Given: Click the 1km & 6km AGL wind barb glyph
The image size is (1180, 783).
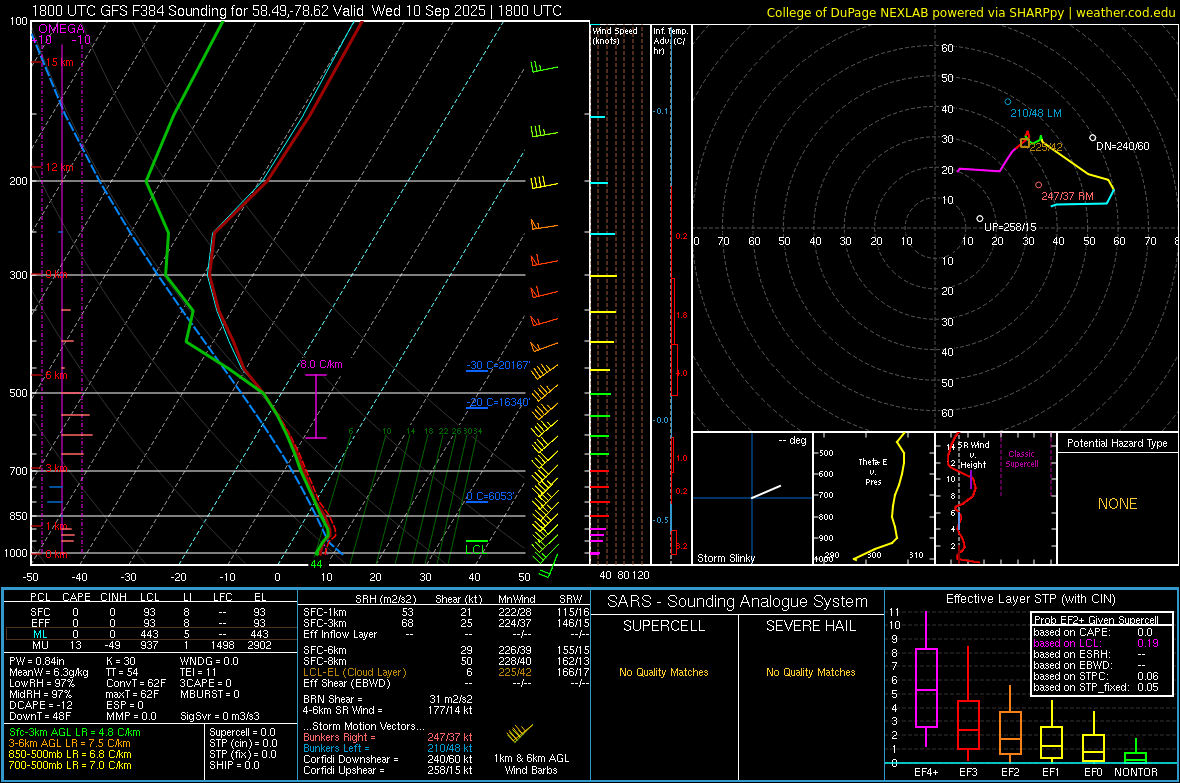Looking at the screenshot, I should 519,733.
